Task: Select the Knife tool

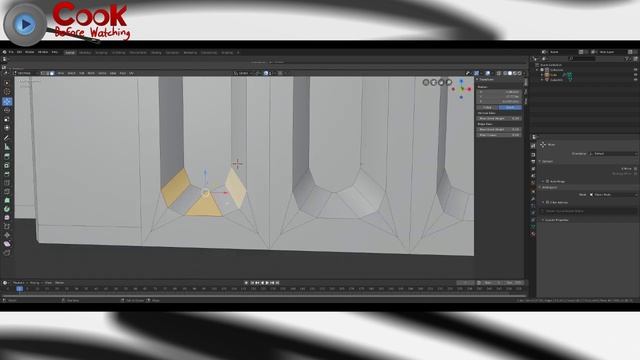Action: tap(7, 191)
